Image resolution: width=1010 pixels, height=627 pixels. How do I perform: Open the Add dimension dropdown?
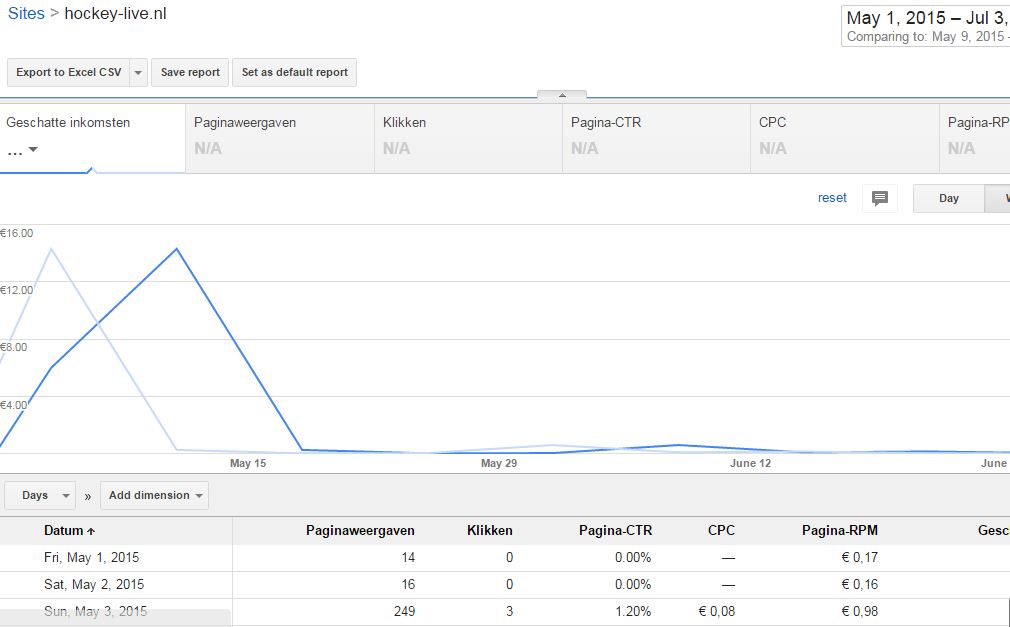(x=155, y=496)
